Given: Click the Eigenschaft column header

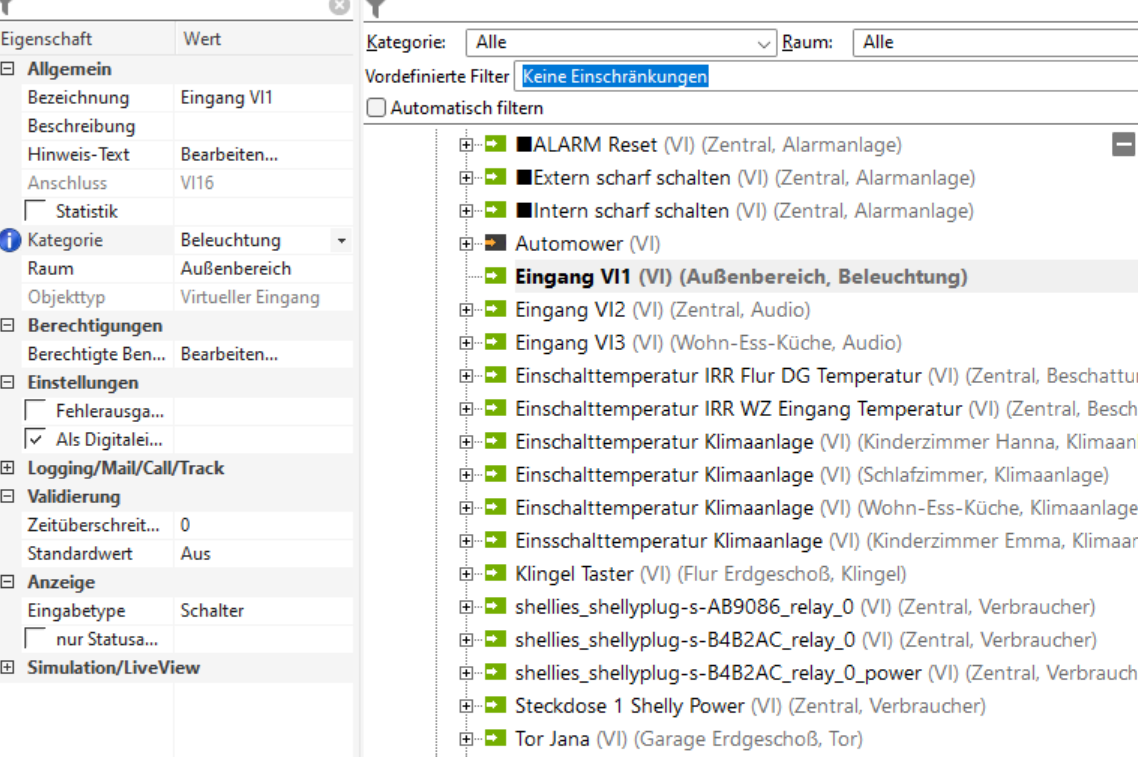Looking at the screenshot, I should click(x=87, y=38).
